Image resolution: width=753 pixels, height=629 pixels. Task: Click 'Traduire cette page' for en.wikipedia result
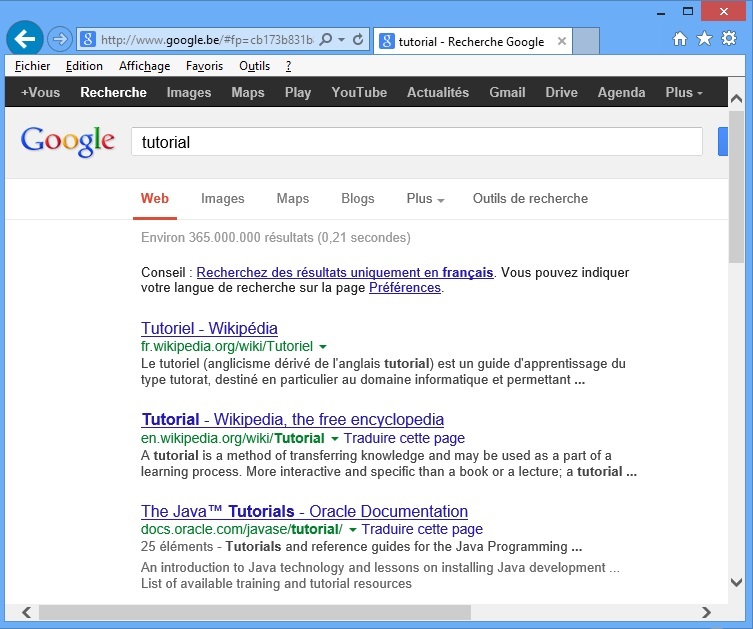(x=404, y=438)
